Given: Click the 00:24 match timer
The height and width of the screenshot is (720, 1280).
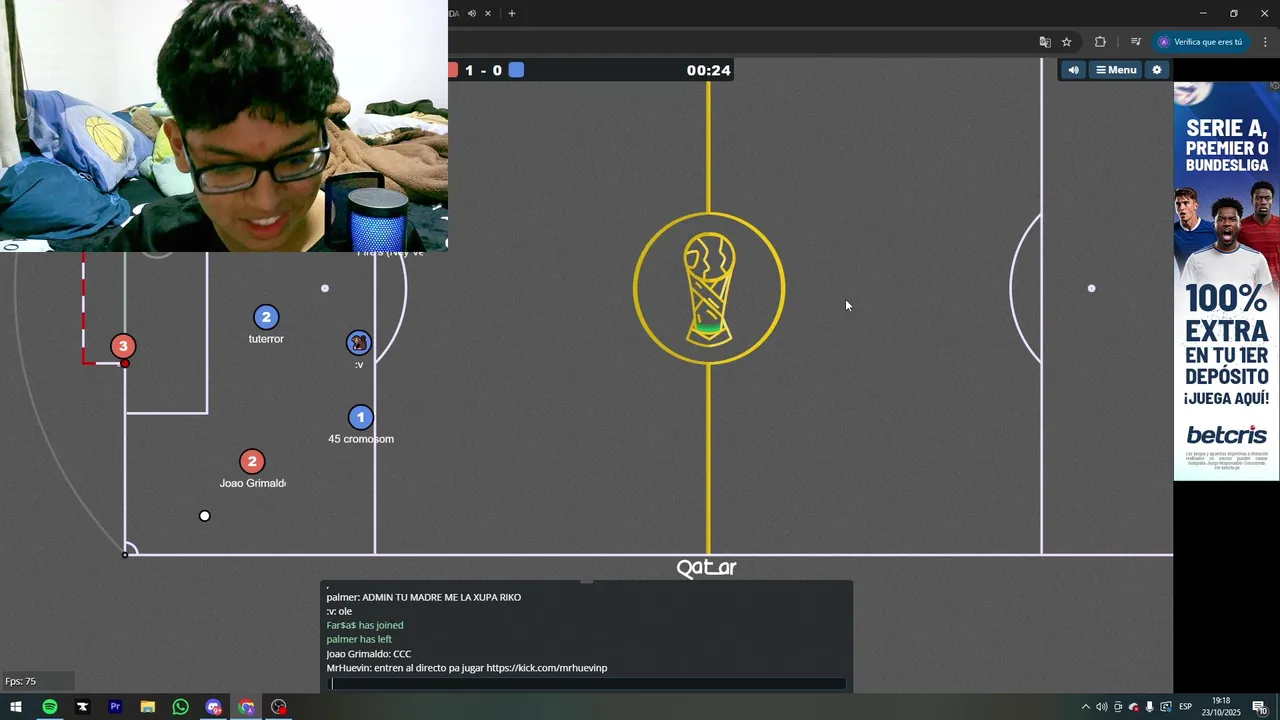Looking at the screenshot, I should tap(708, 70).
